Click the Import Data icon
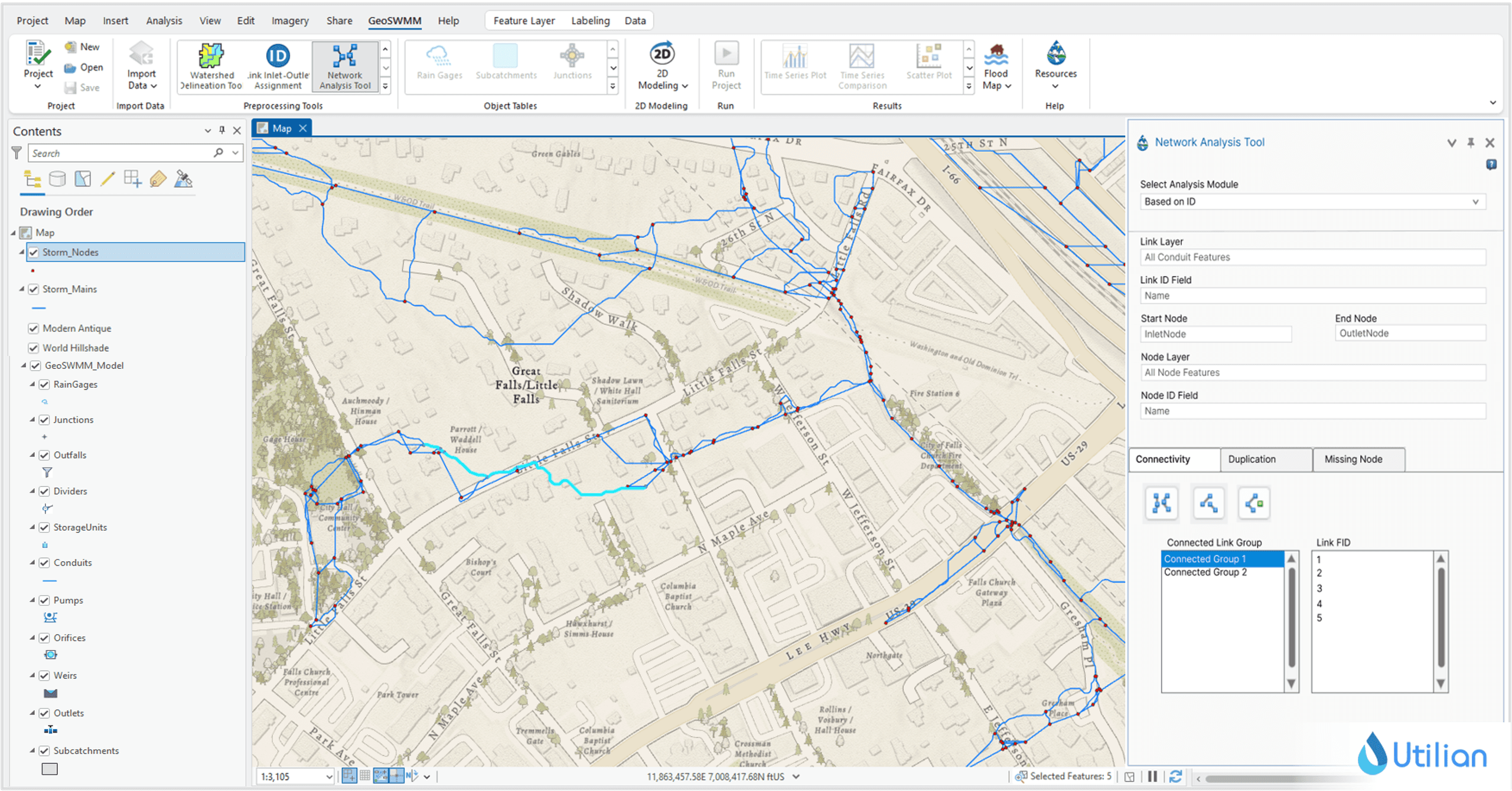The height and width of the screenshot is (791, 1512). click(140, 65)
